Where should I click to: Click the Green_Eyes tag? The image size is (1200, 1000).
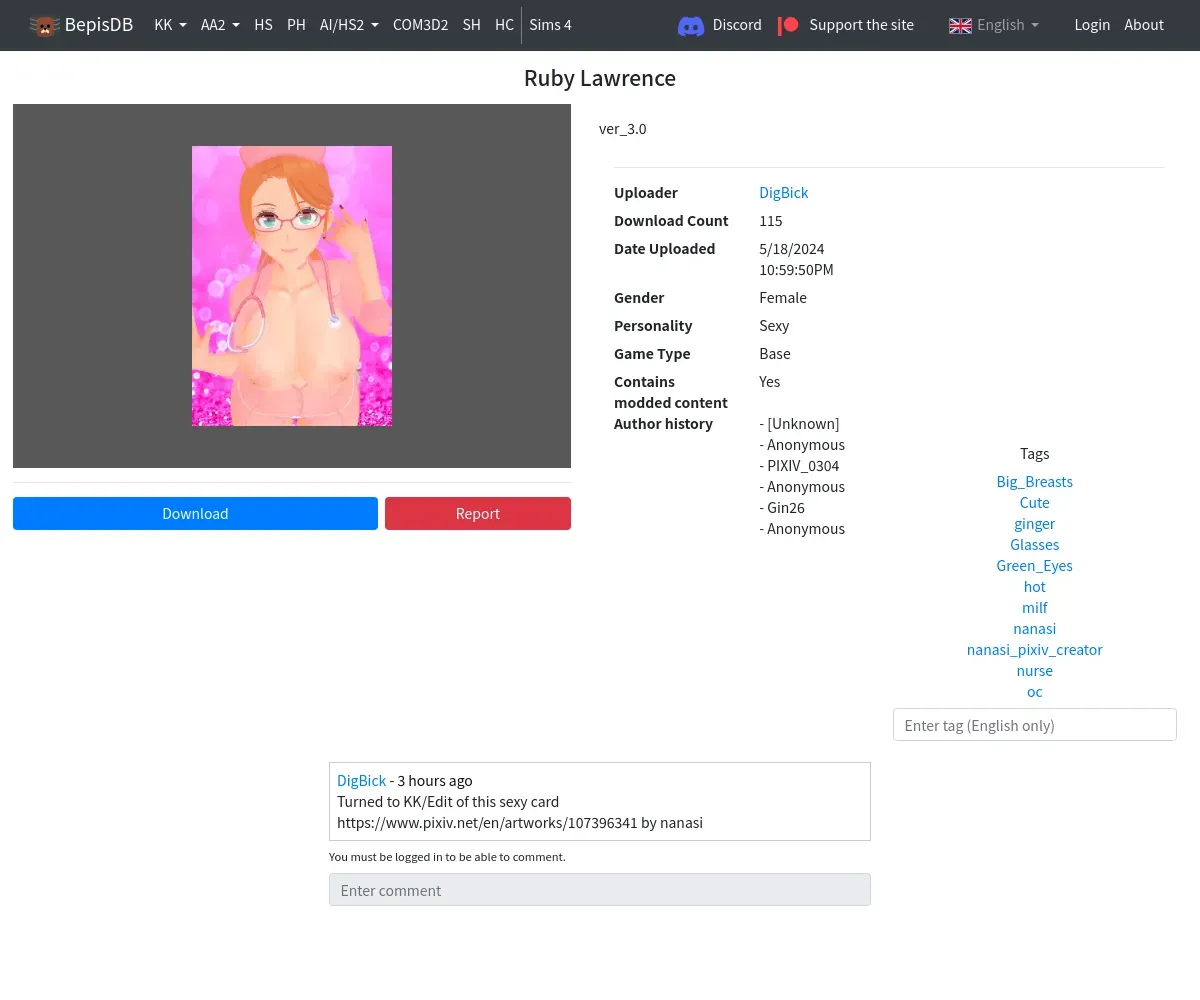click(1034, 565)
